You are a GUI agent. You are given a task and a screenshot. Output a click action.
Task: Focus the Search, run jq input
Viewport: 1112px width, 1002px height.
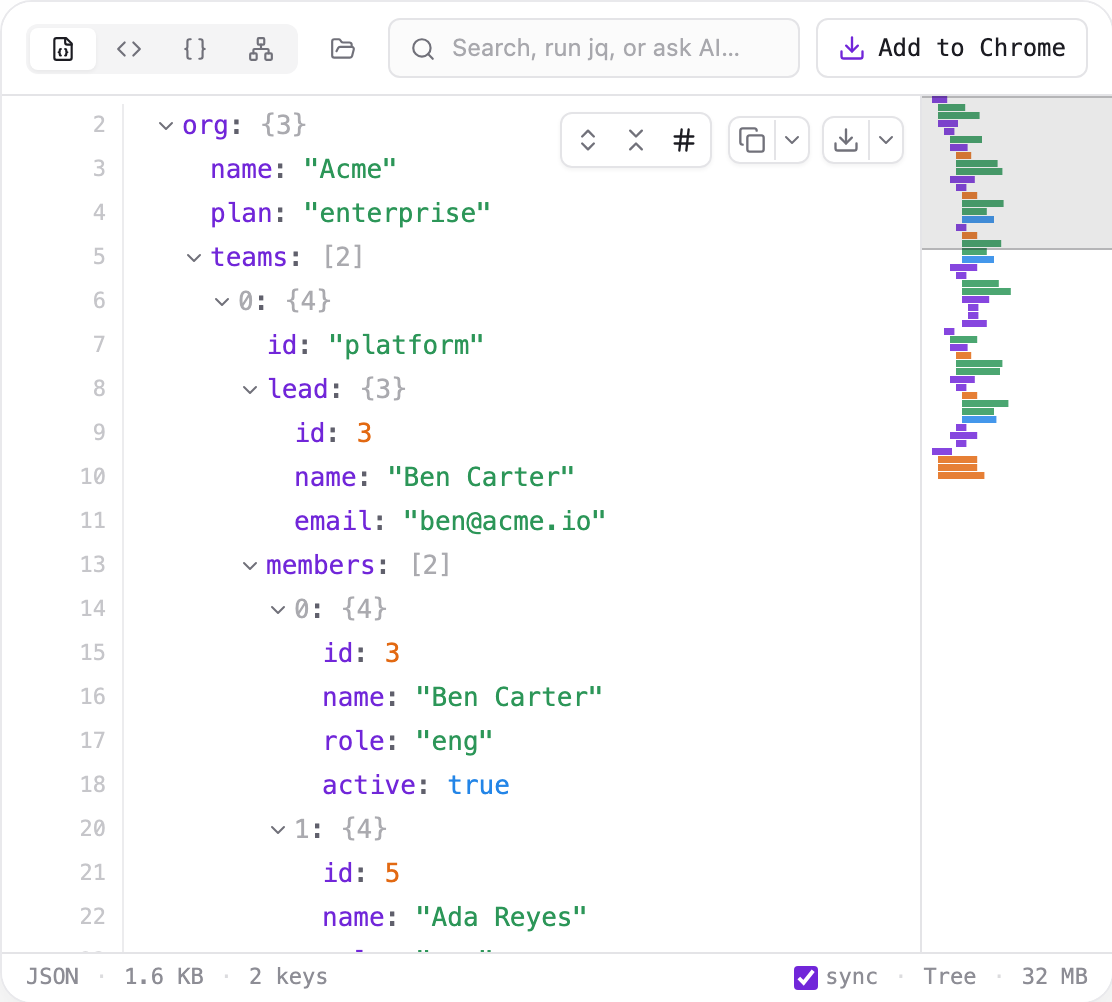(594, 48)
